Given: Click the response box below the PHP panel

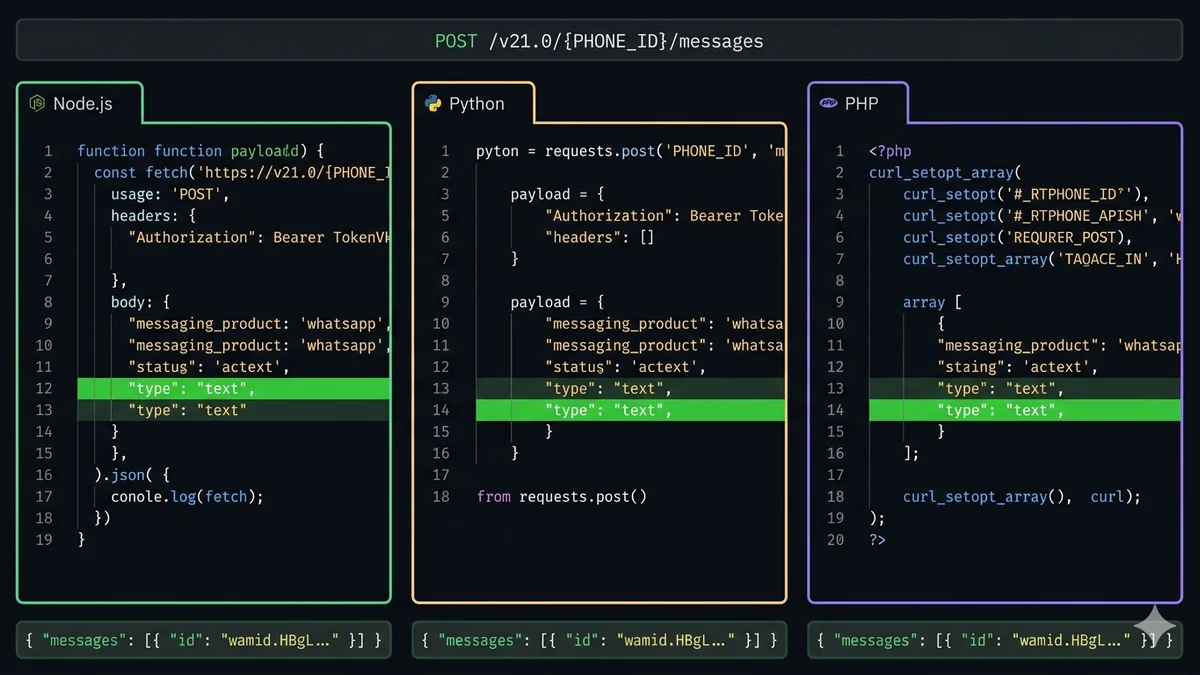Looking at the screenshot, I should (x=995, y=640).
